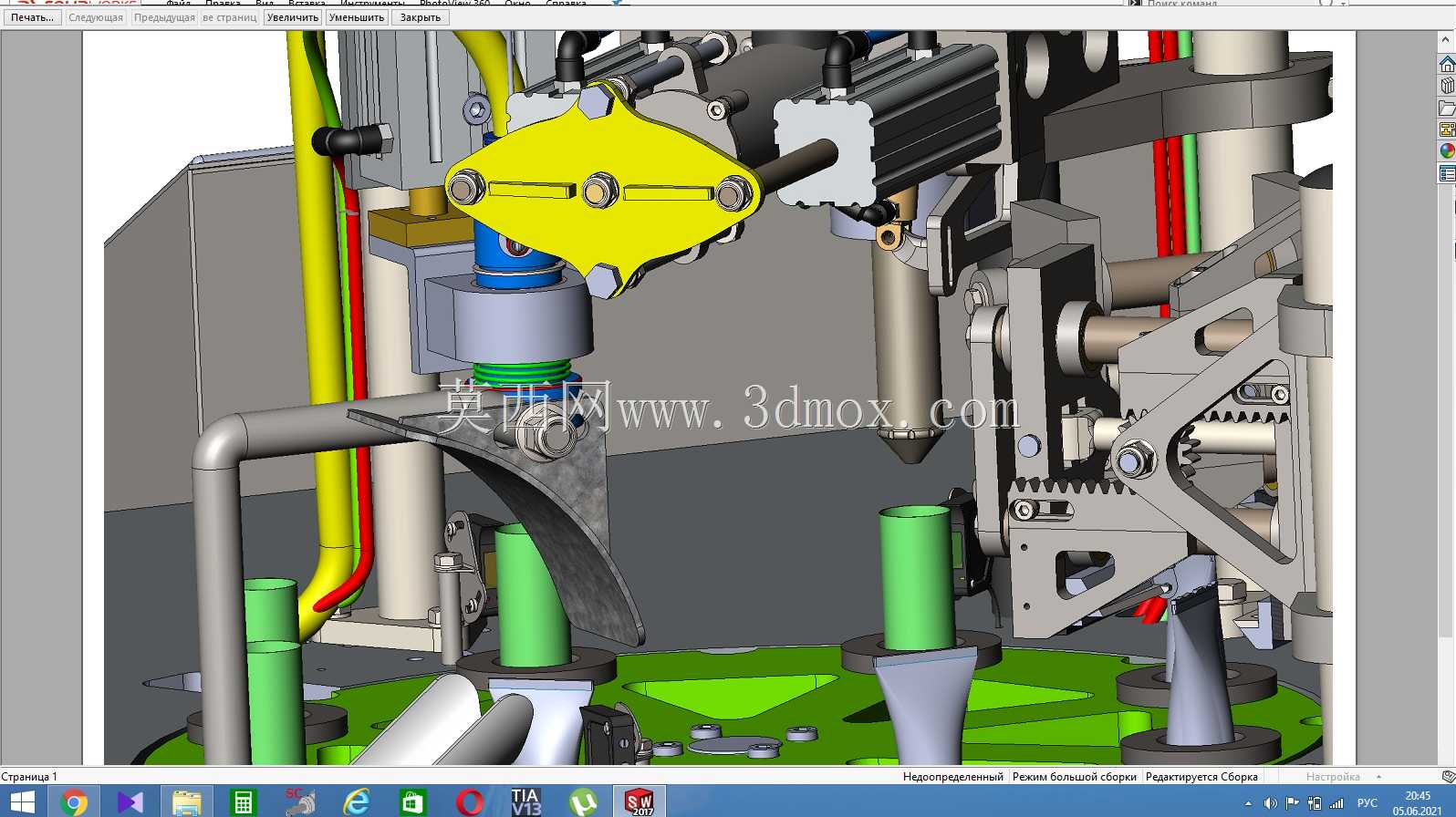Screen dimensions: 1456x817
Task: Open SolidWorks Resources home tab
Action: 1447,64
